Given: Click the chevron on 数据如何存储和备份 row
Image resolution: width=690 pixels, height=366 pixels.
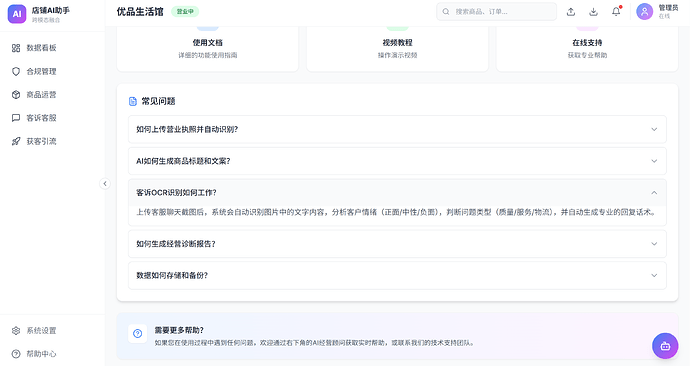Looking at the screenshot, I should point(654,275).
